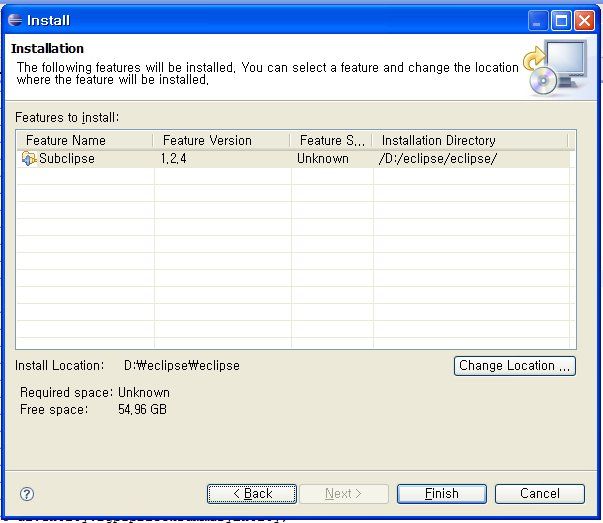The image size is (603, 523).
Task: Select the Subclipse feature icon
Action: click(29, 158)
